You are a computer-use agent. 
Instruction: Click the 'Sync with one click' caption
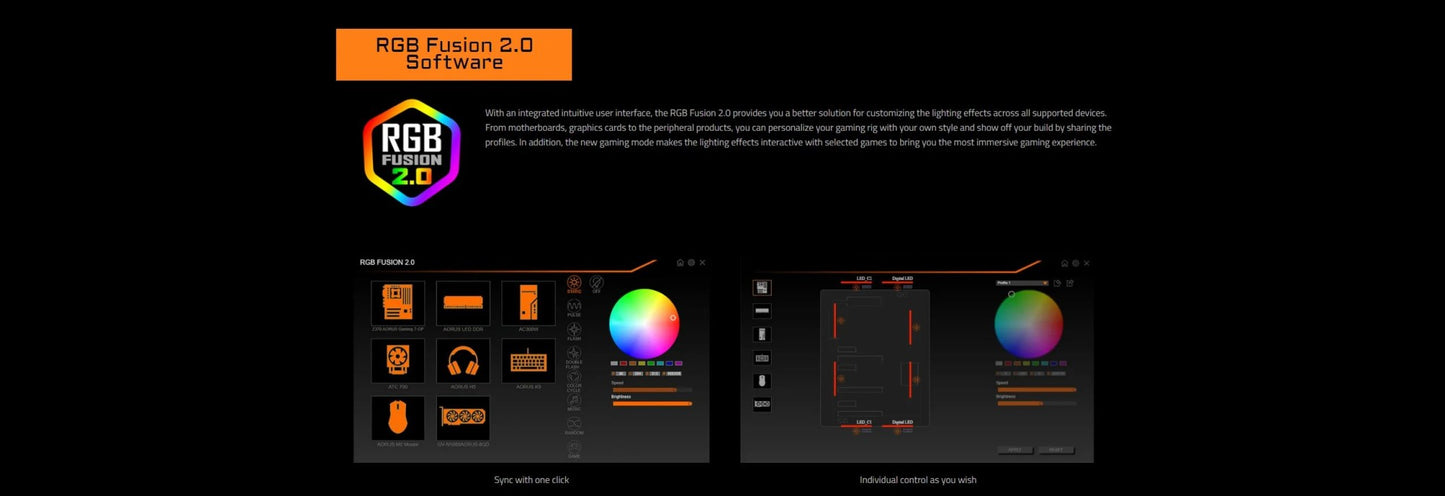coord(532,480)
